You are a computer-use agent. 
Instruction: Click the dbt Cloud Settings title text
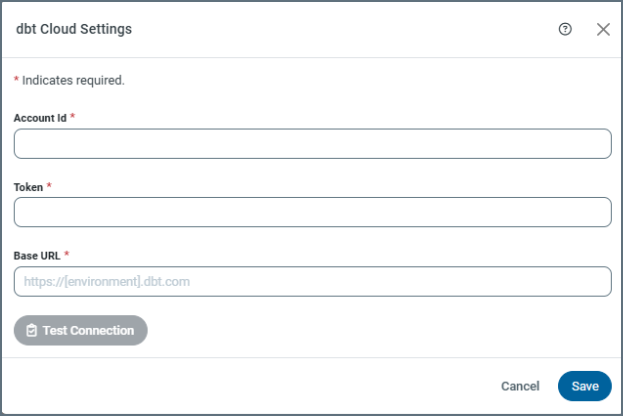tap(74, 29)
